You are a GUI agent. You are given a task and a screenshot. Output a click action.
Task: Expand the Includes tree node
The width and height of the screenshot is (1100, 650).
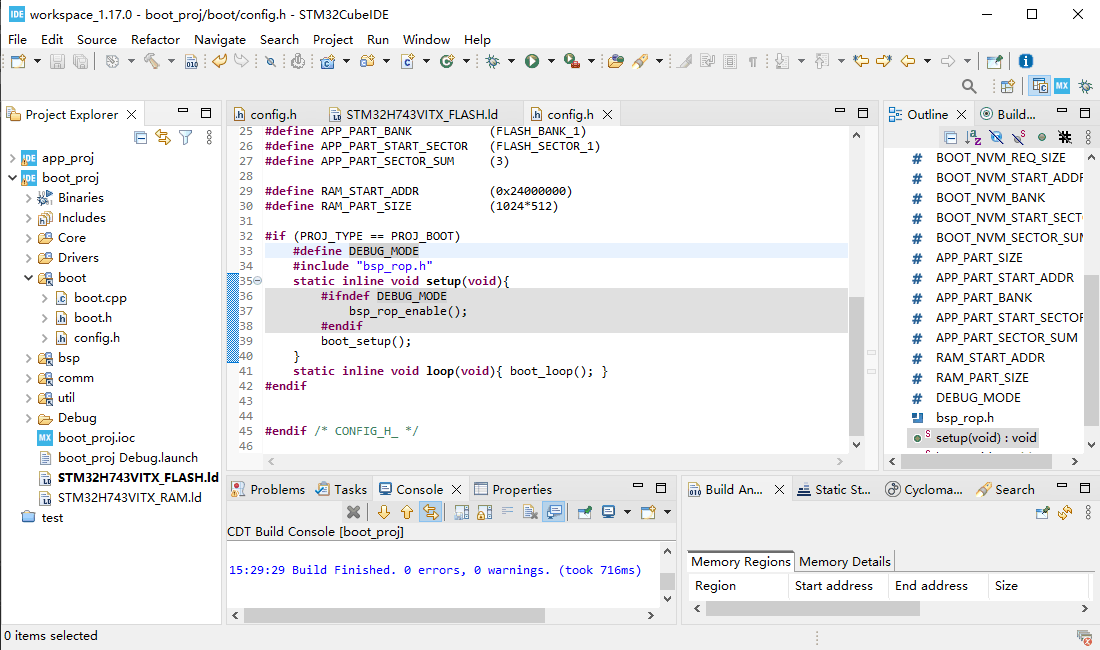29,217
